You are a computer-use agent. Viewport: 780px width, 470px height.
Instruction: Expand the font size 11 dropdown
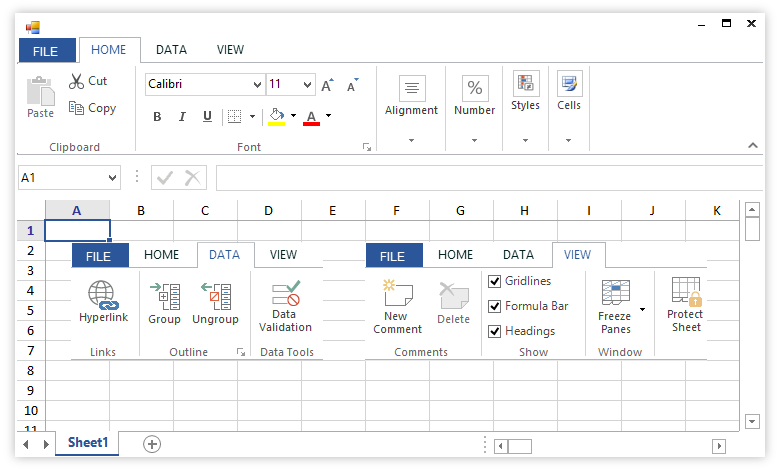click(x=306, y=85)
